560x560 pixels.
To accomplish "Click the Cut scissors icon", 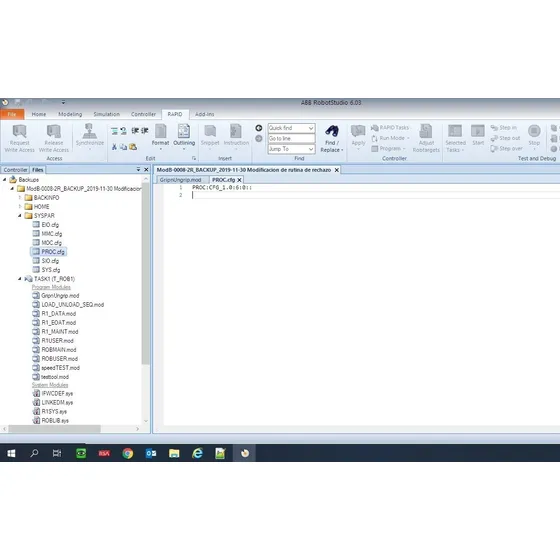I will (x=114, y=147).
